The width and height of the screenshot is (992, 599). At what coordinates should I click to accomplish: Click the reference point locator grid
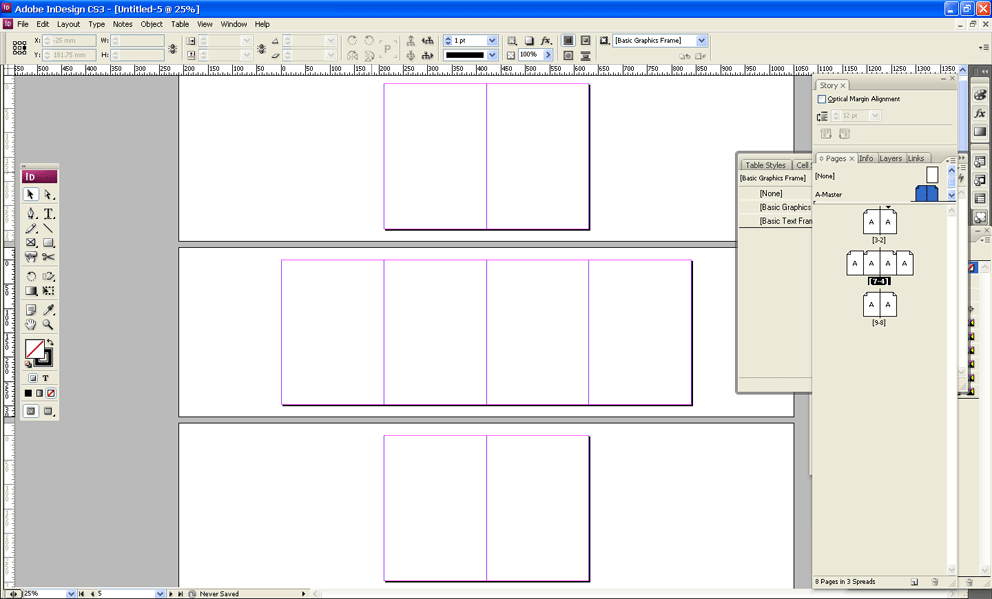coord(20,47)
